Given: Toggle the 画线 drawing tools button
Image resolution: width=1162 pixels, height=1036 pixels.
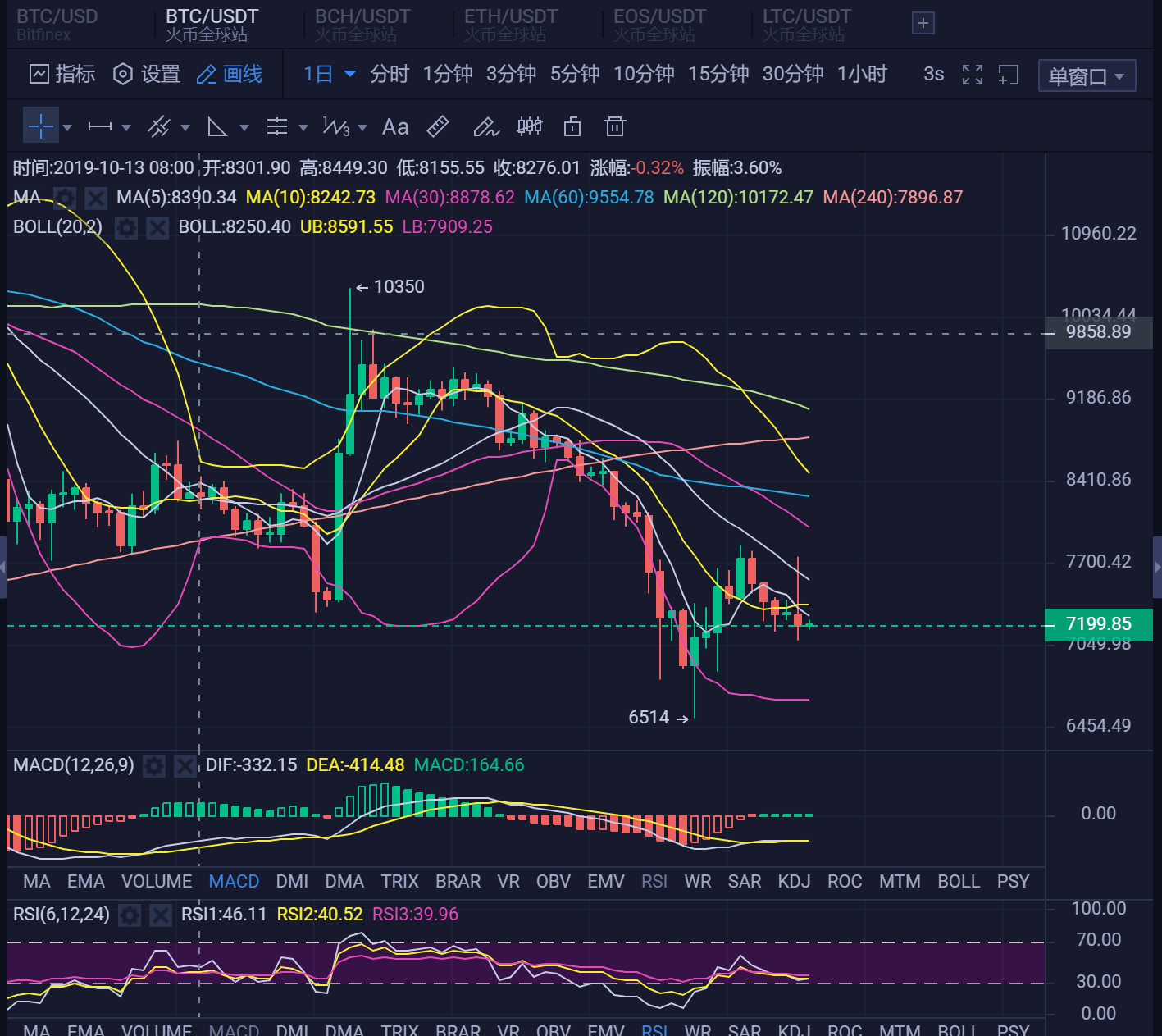Looking at the screenshot, I should [x=230, y=75].
